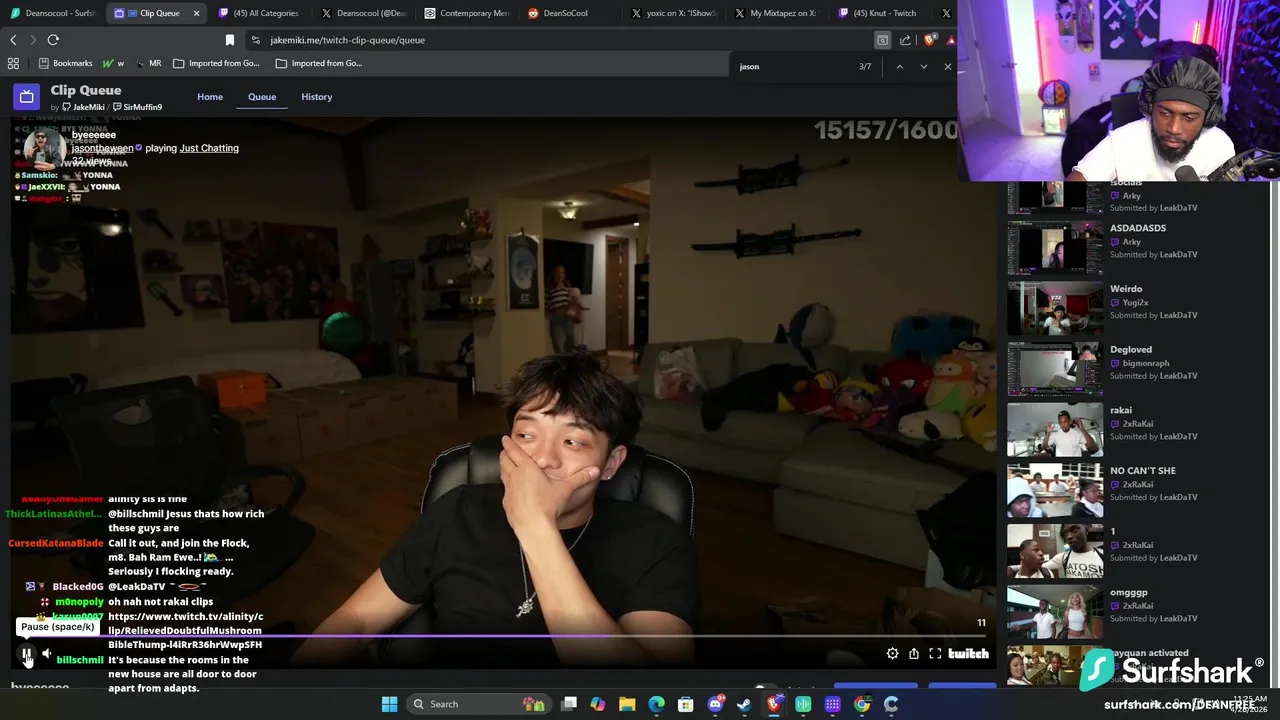Open the Just Chatting category link
Viewport: 1280px width, 720px height.
point(209,148)
